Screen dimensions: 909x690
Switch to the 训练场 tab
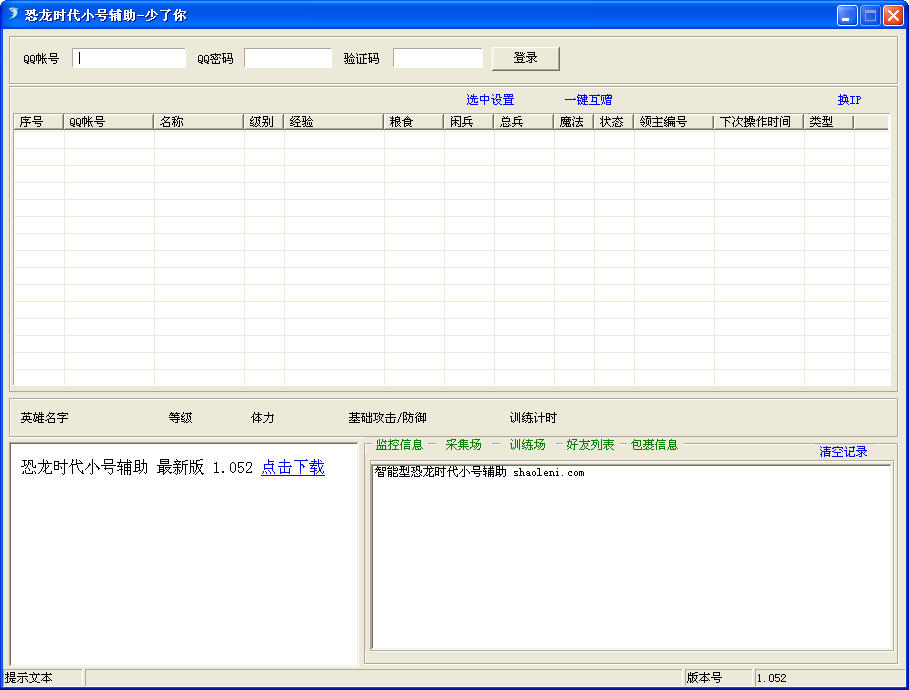[527, 445]
